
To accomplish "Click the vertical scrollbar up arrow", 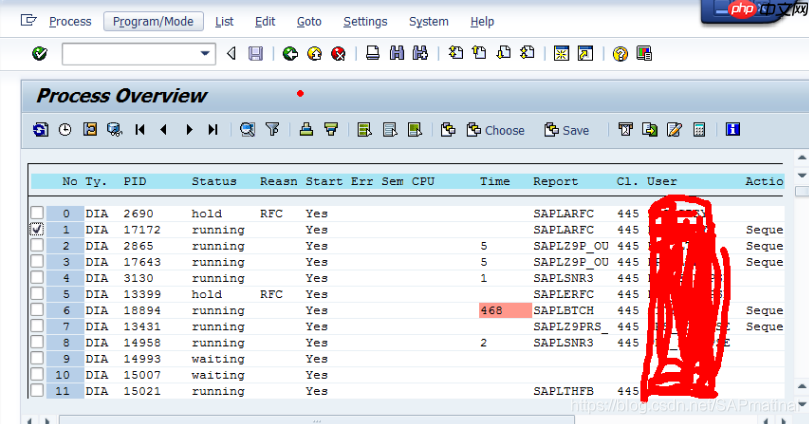I will [802, 157].
